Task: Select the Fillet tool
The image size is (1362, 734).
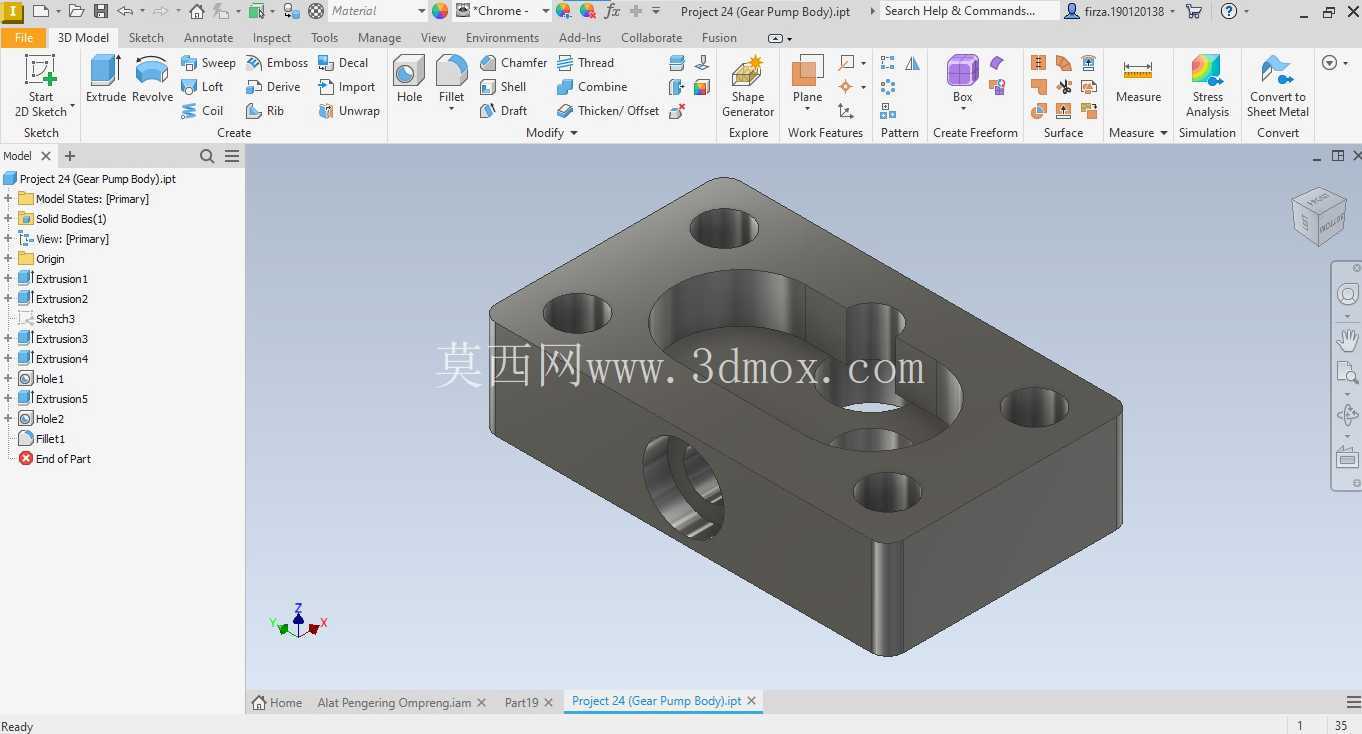Action: tap(451, 80)
